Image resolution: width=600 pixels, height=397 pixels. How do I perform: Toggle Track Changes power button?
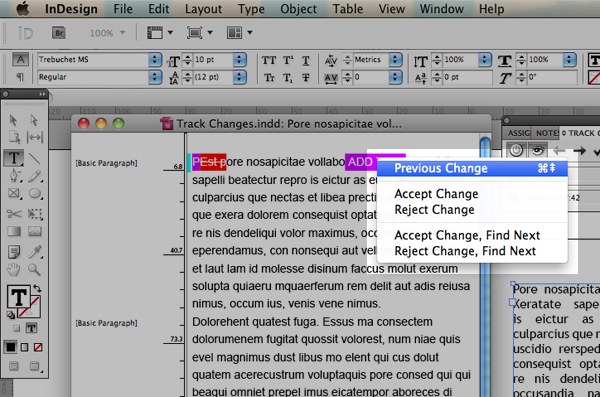[x=516, y=150]
